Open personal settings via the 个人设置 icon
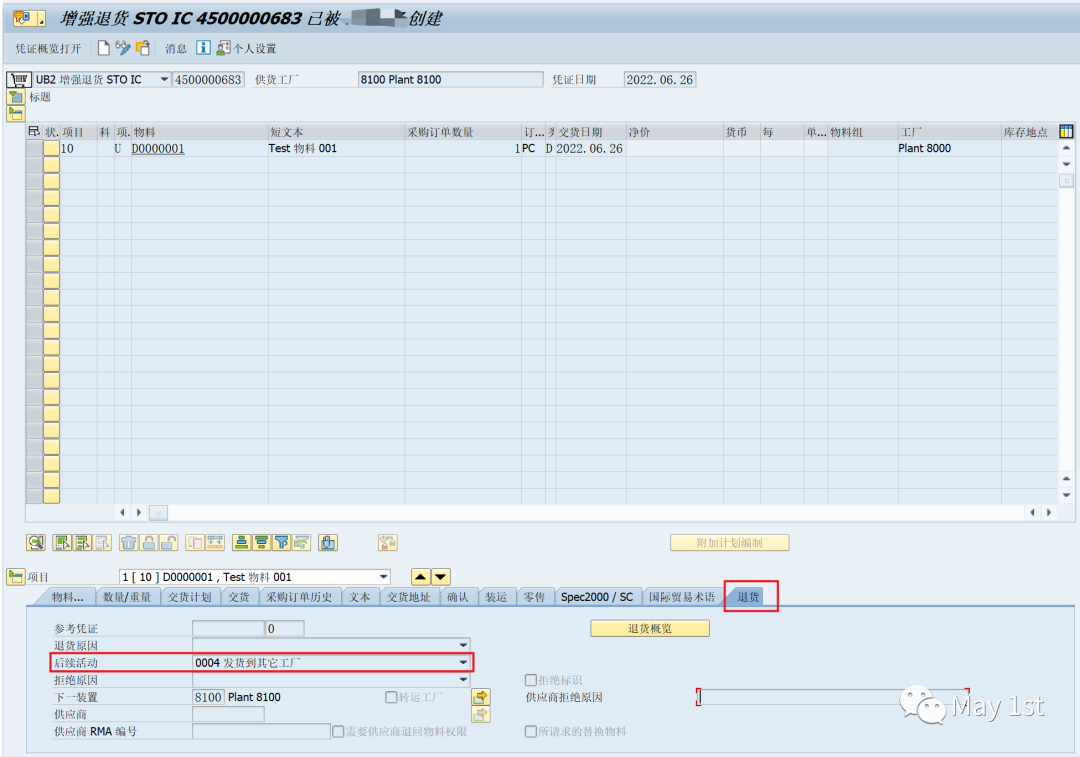The width and height of the screenshot is (1080, 757). coord(223,47)
